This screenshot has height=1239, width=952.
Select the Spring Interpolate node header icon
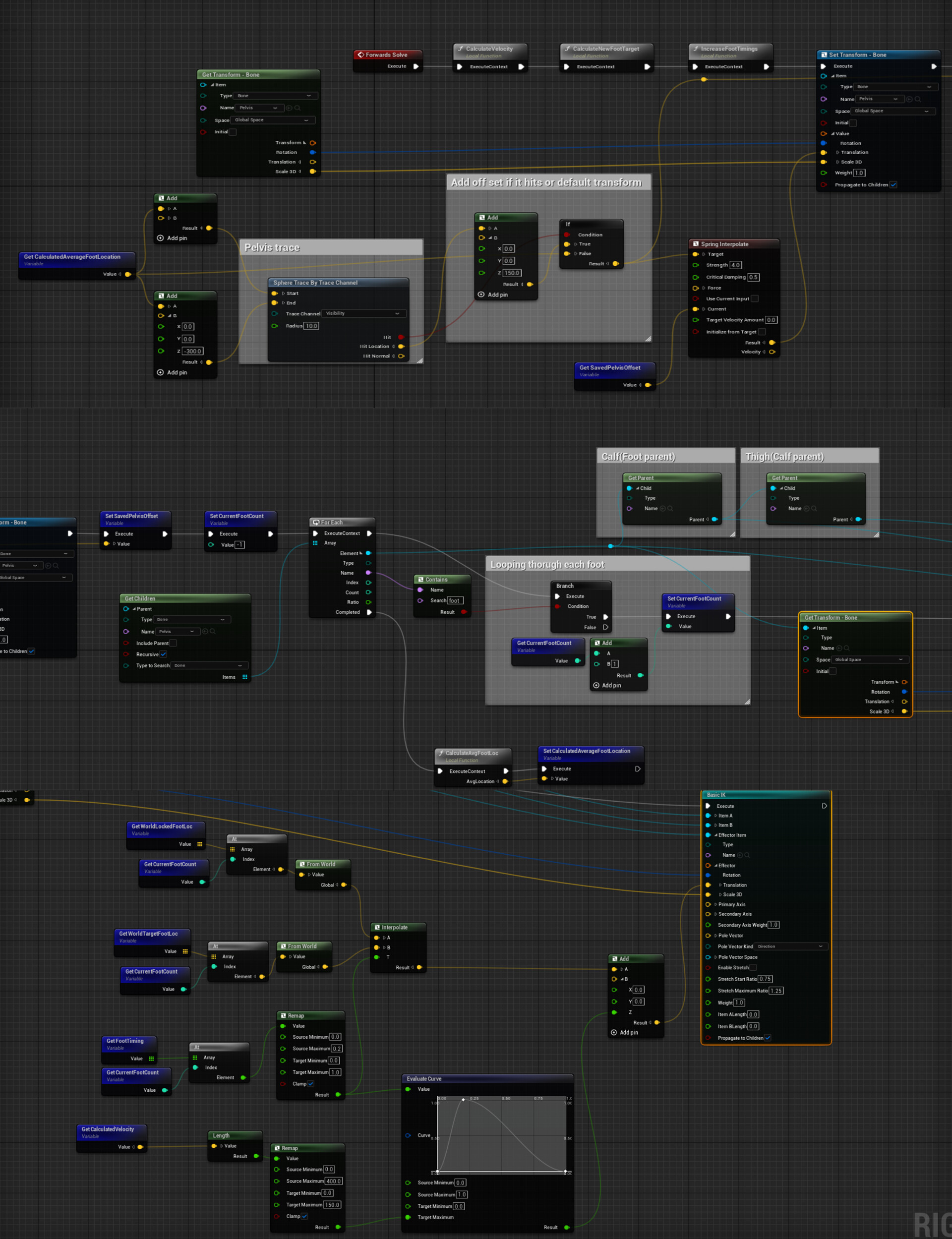(x=696, y=243)
